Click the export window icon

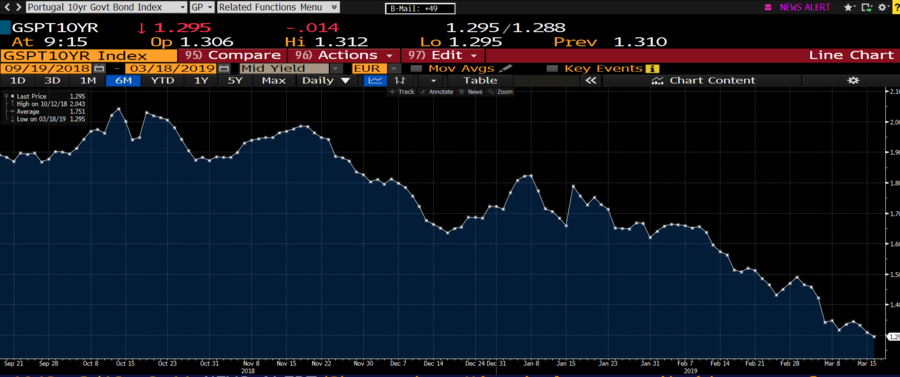[x=867, y=7]
